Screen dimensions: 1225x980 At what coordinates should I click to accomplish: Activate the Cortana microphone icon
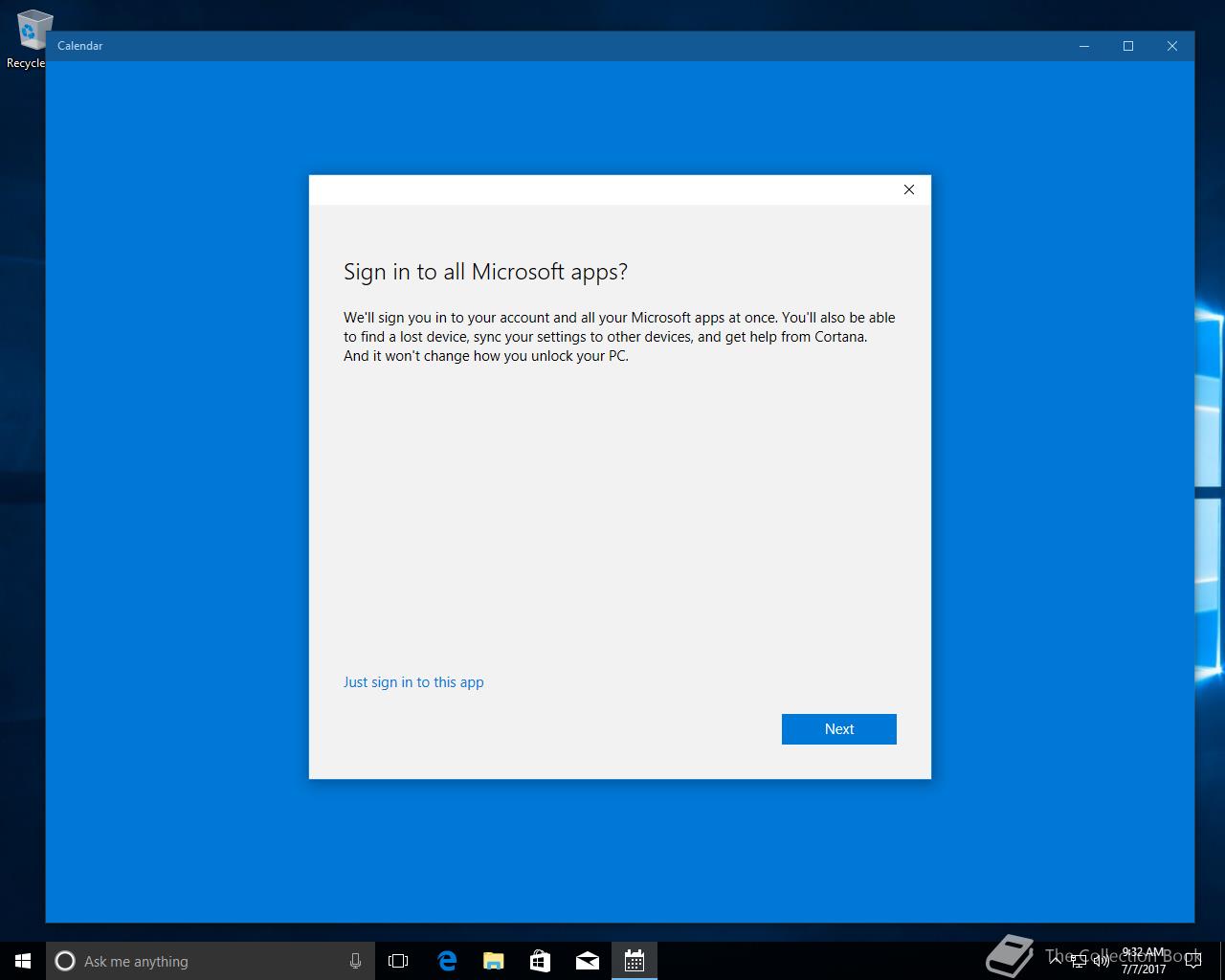355,961
